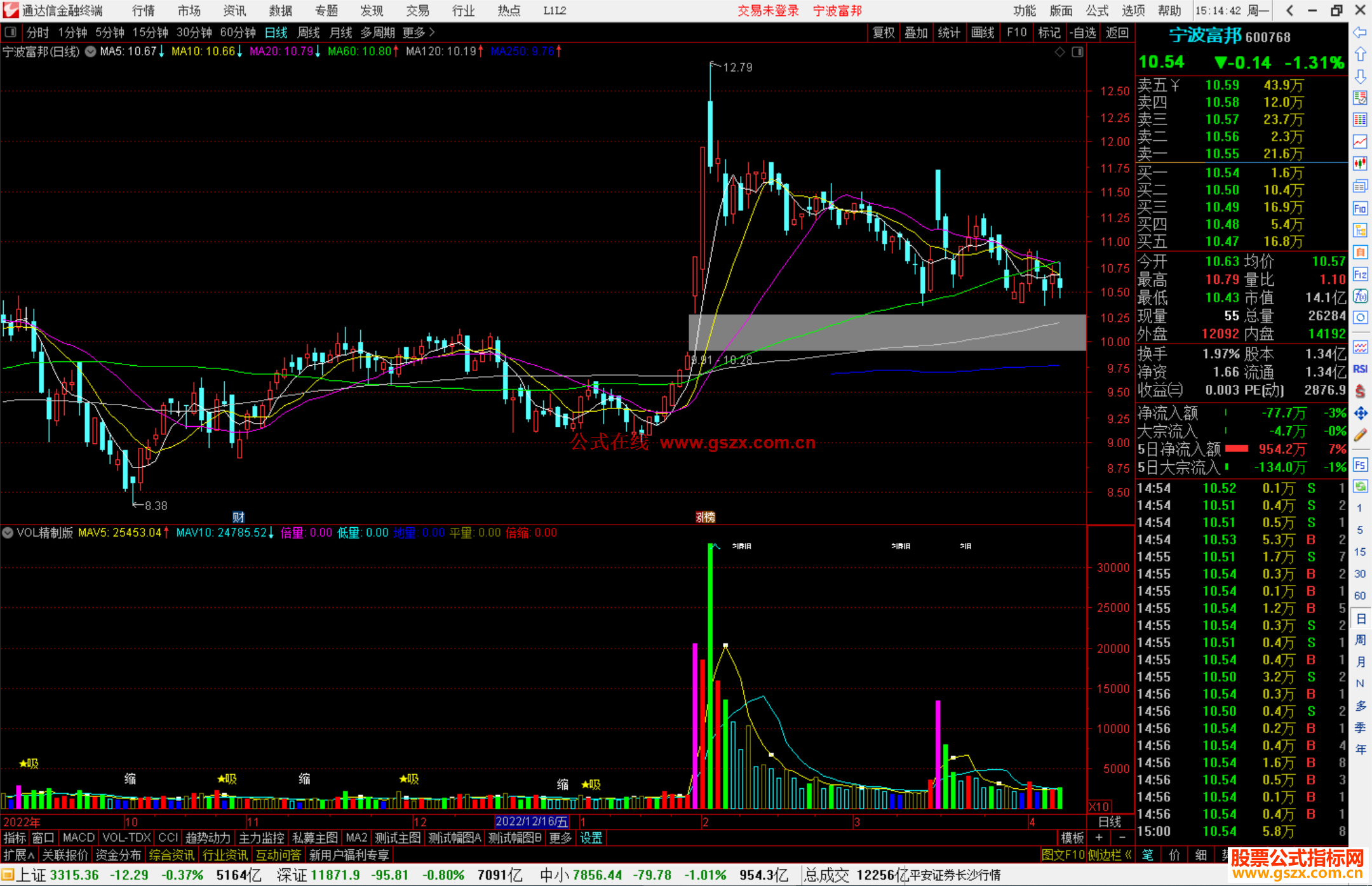Click the 画线 drawing button
Viewport: 1372px width, 886px height.
pyautogui.click(x=983, y=32)
